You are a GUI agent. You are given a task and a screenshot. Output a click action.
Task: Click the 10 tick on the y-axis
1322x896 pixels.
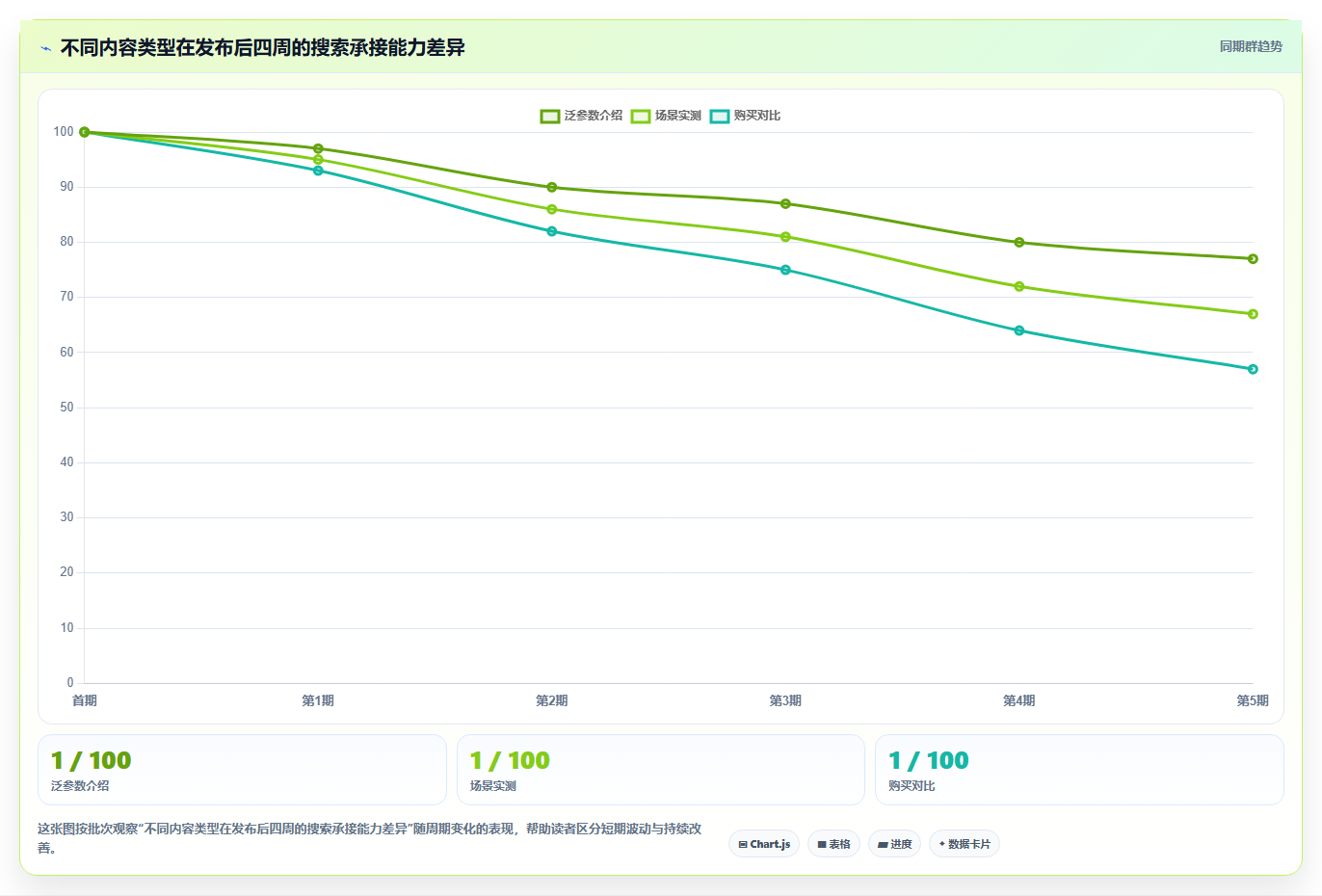pos(66,628)
